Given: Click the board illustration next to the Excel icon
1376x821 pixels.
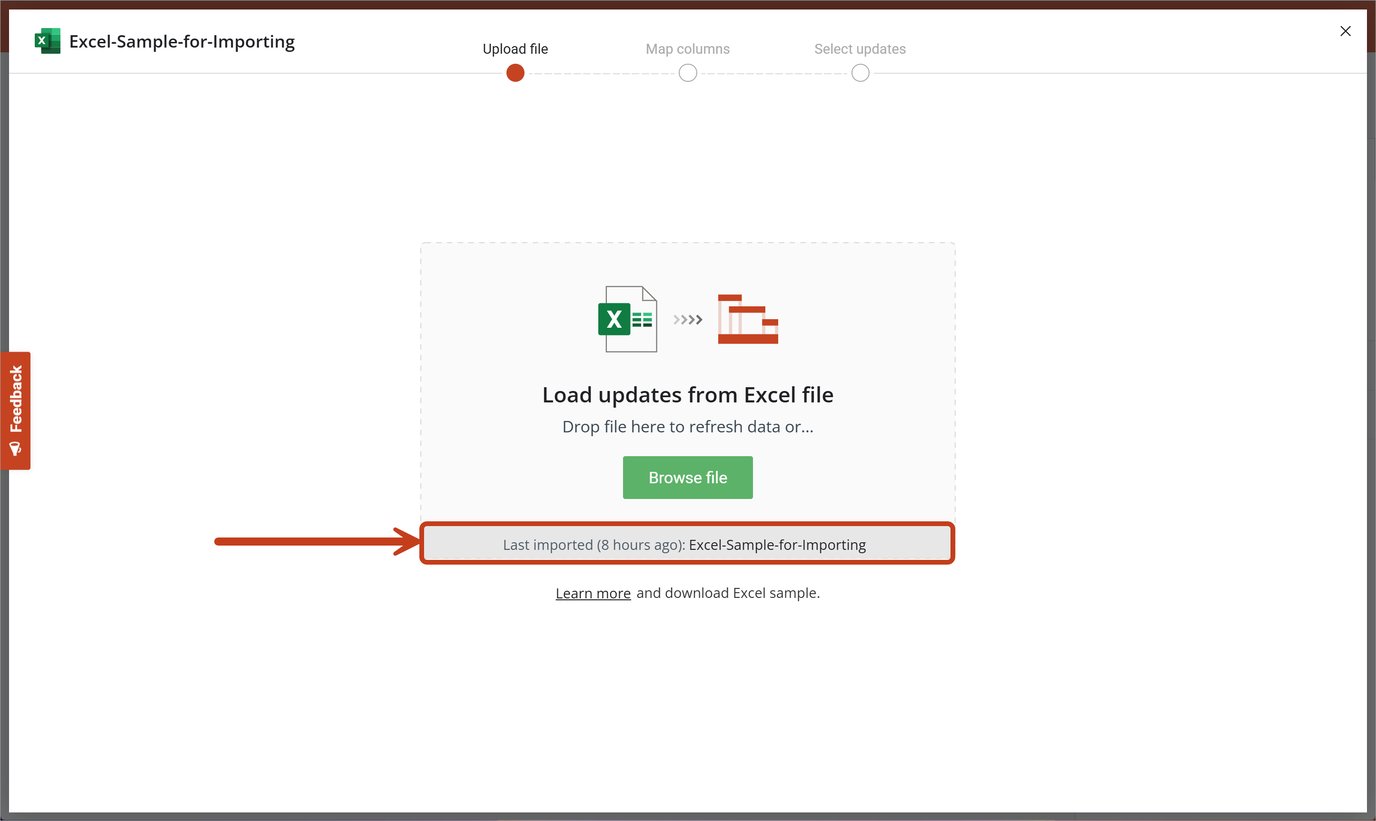Looking at the screenshot, I should point(747,318).
